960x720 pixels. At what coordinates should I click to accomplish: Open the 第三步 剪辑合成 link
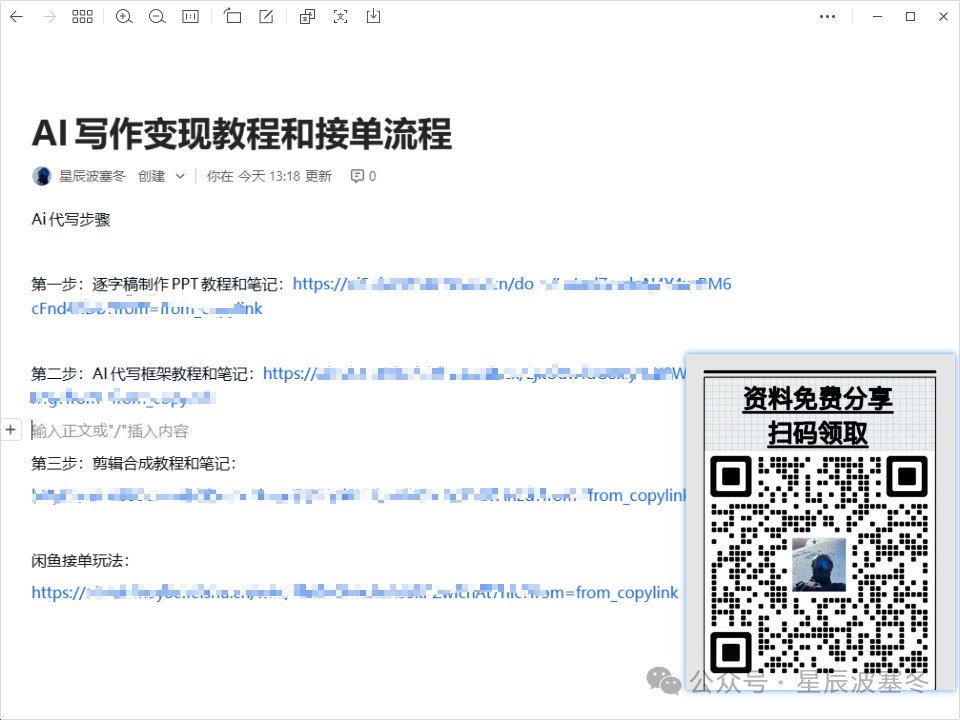(x=358, y=495)
